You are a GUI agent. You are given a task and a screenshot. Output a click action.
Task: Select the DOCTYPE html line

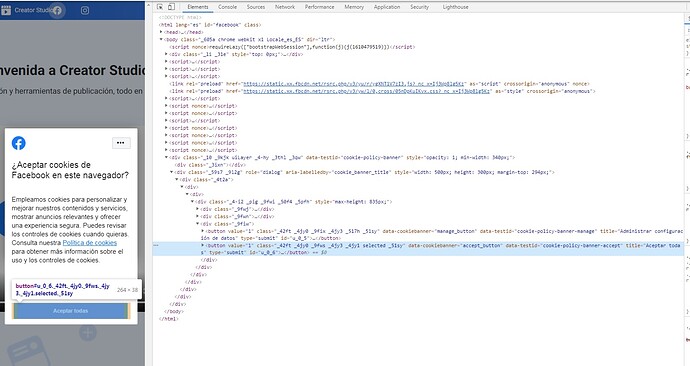click(180, 18)
